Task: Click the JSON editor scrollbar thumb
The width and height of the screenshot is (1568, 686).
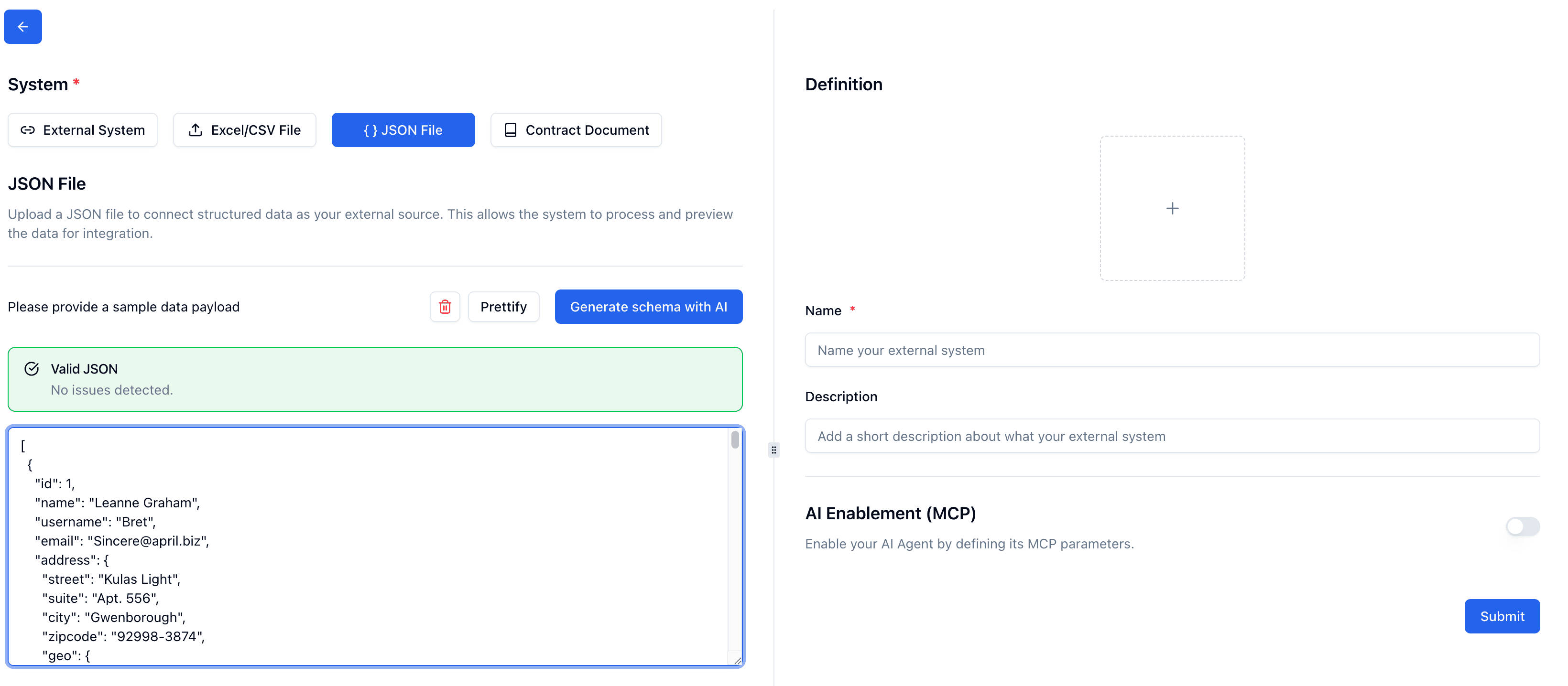Action: point(735,440)
